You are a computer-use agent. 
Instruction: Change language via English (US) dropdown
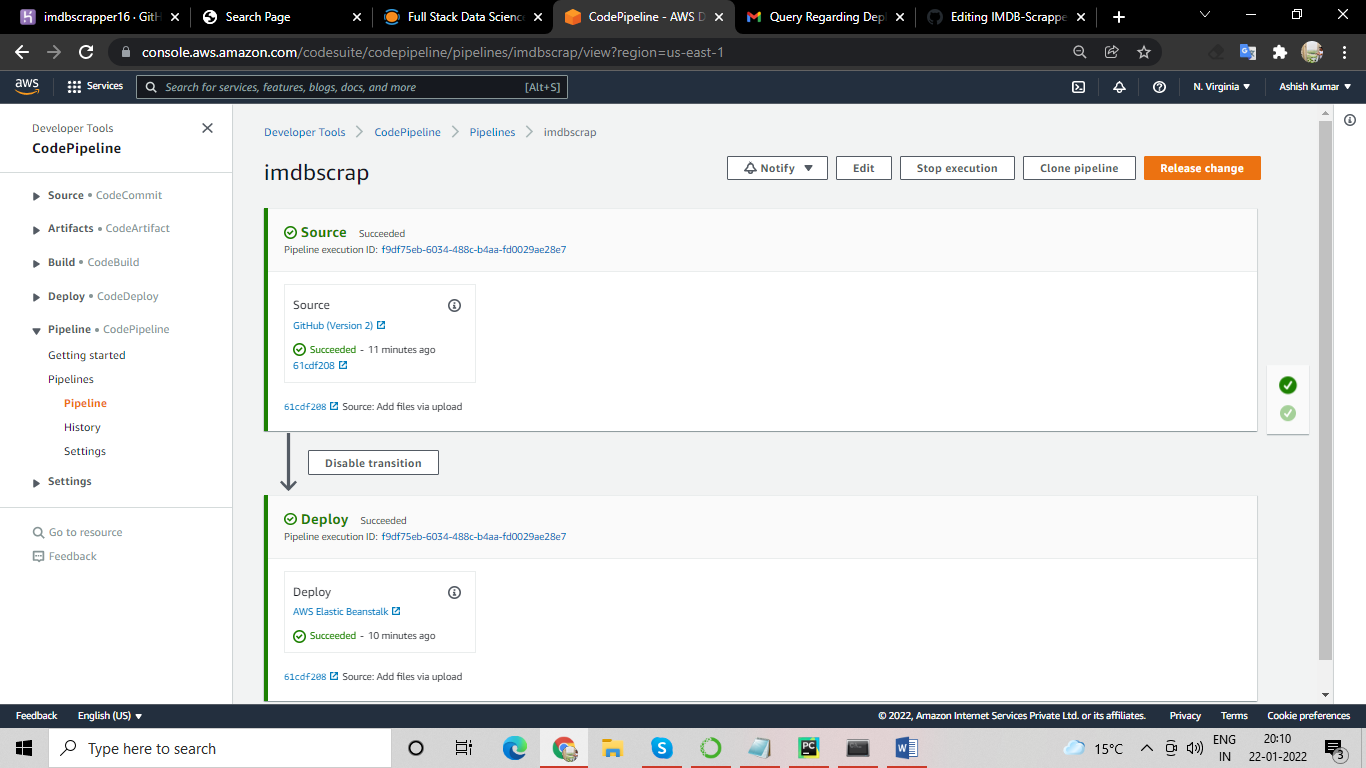110,716
